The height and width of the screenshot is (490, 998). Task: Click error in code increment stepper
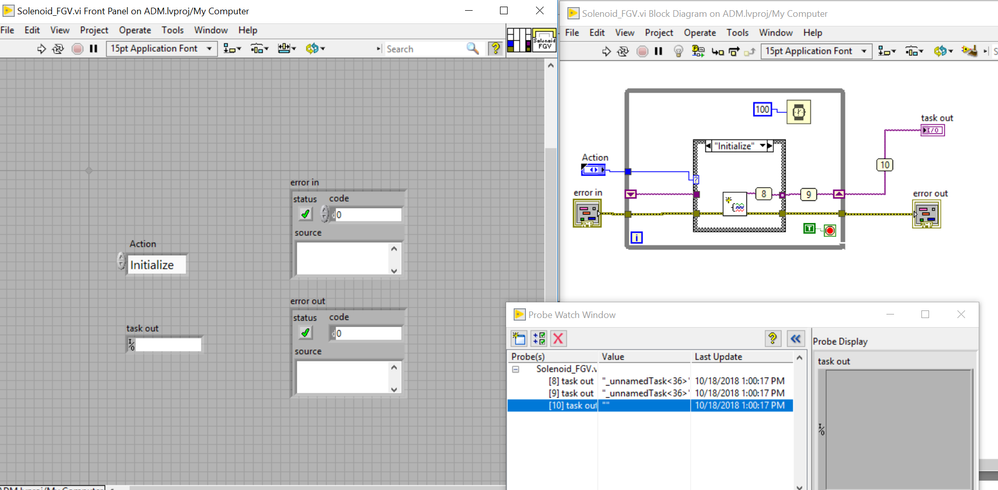[x=325, y=214]
